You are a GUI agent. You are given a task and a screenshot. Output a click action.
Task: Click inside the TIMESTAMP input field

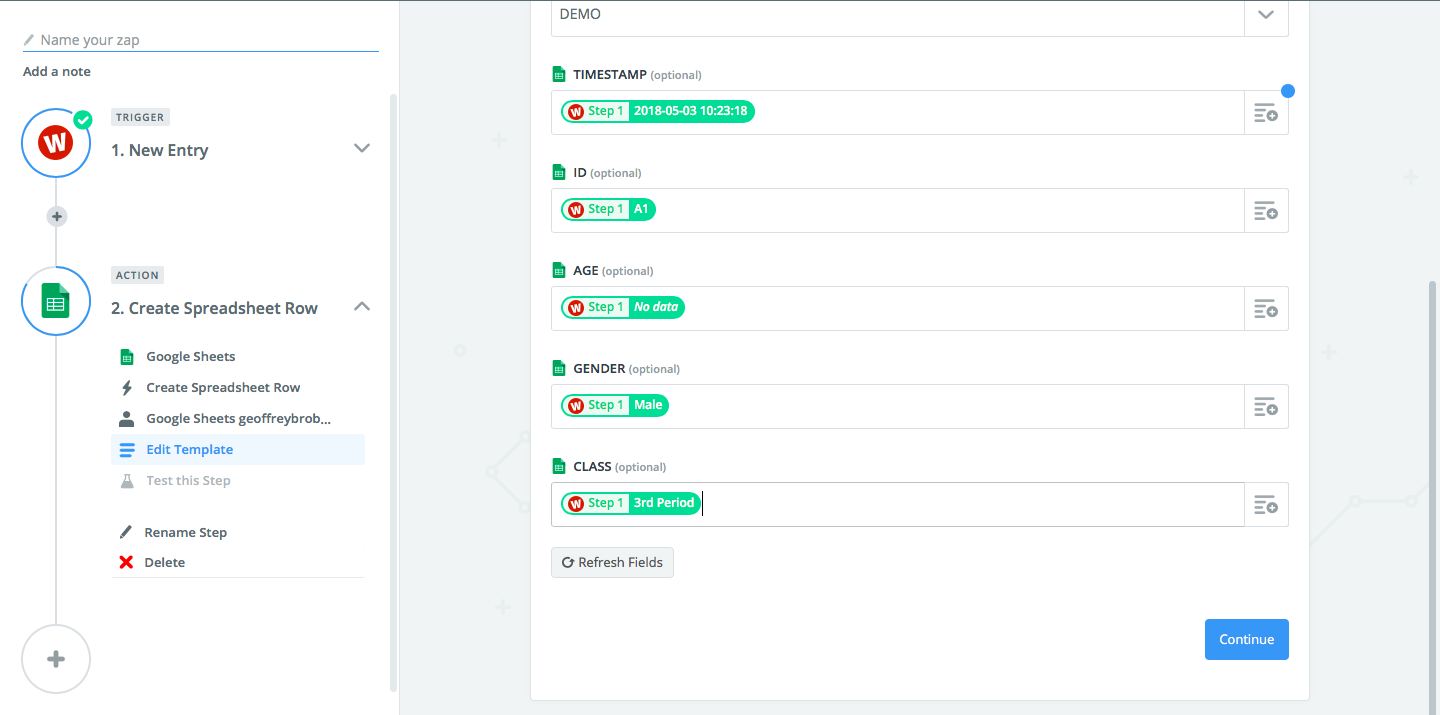tap(898, 112)
